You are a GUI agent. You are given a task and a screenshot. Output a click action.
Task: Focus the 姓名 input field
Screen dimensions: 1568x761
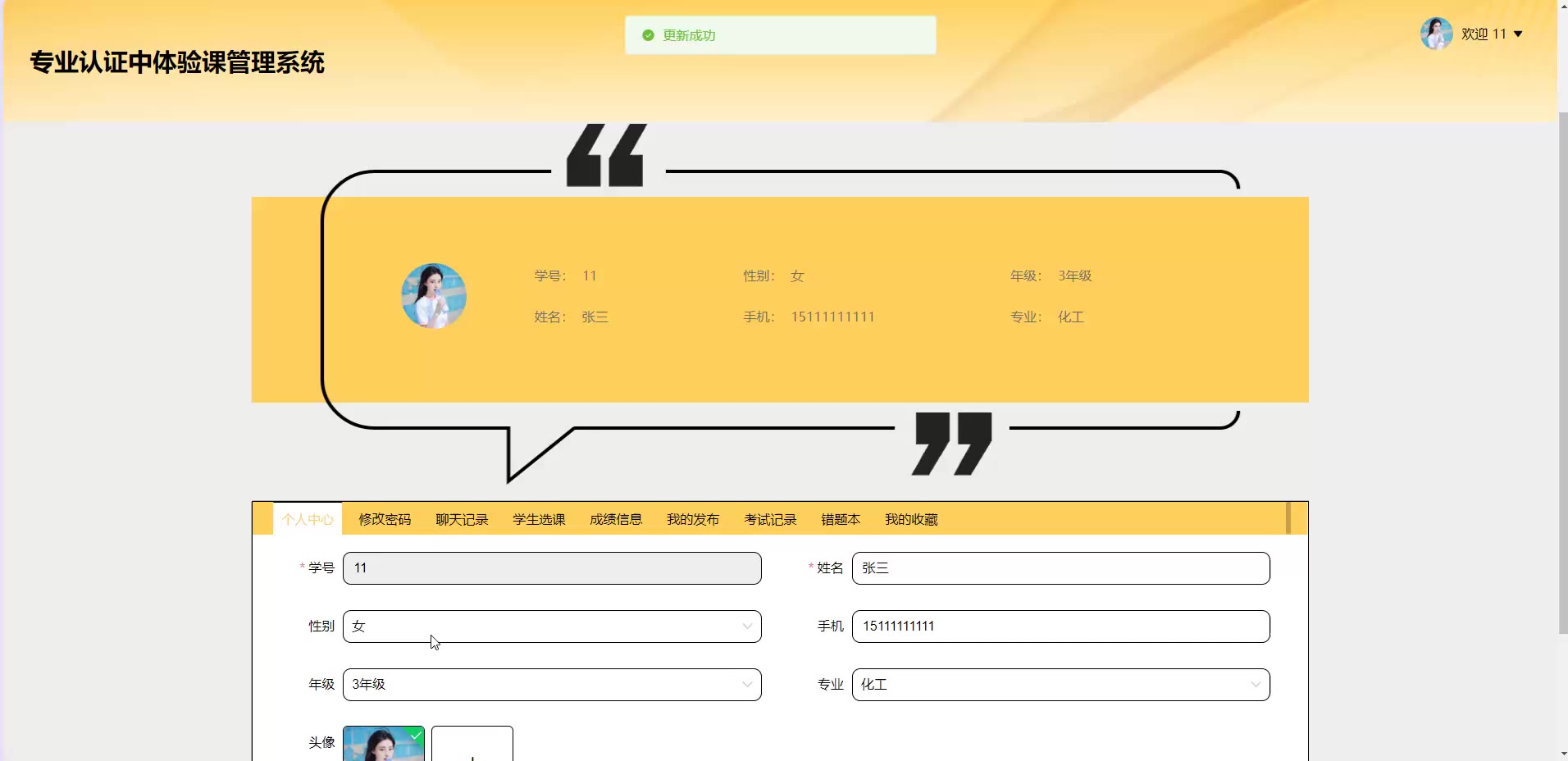pos(1061,568)
